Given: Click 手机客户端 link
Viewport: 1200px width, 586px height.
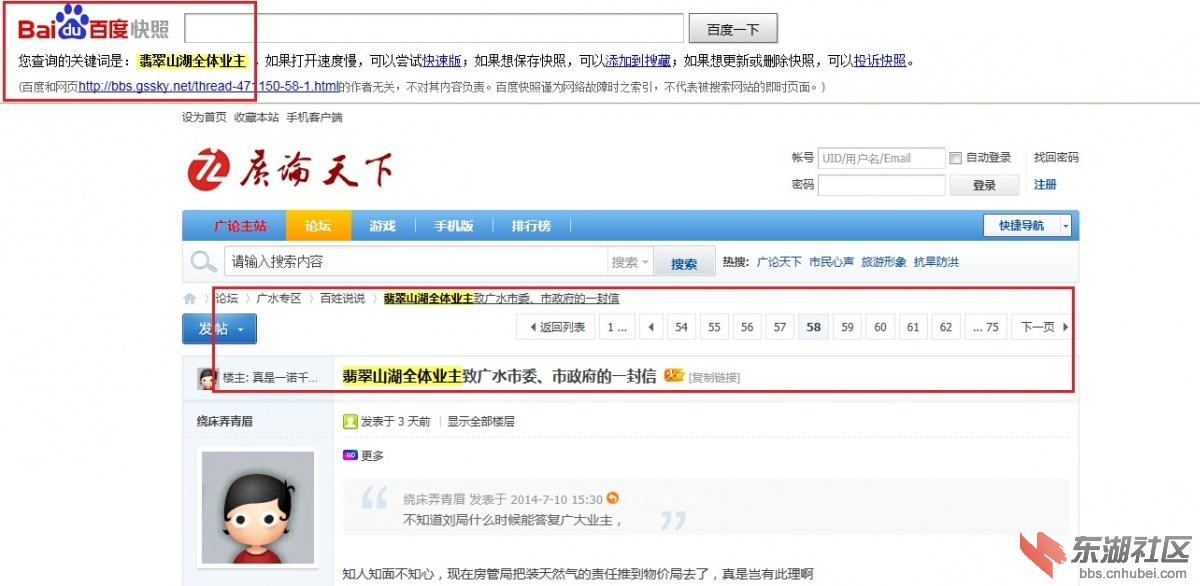Looking at the screenshot, I should coord(314,118).
